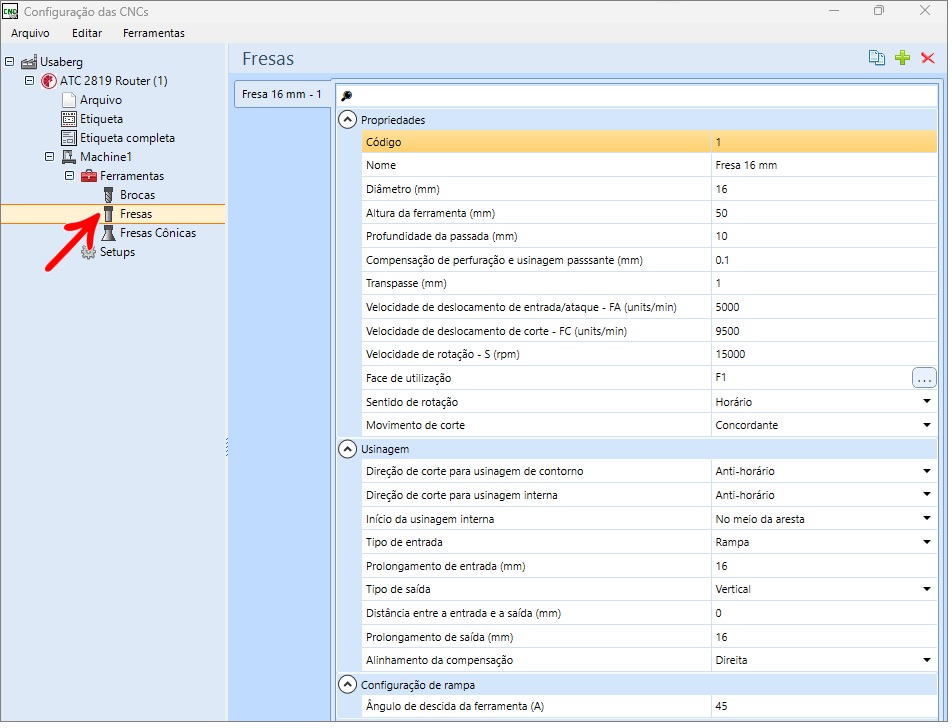
Task: Collapse the Propriedades section
Action: (x=347, y=120)
